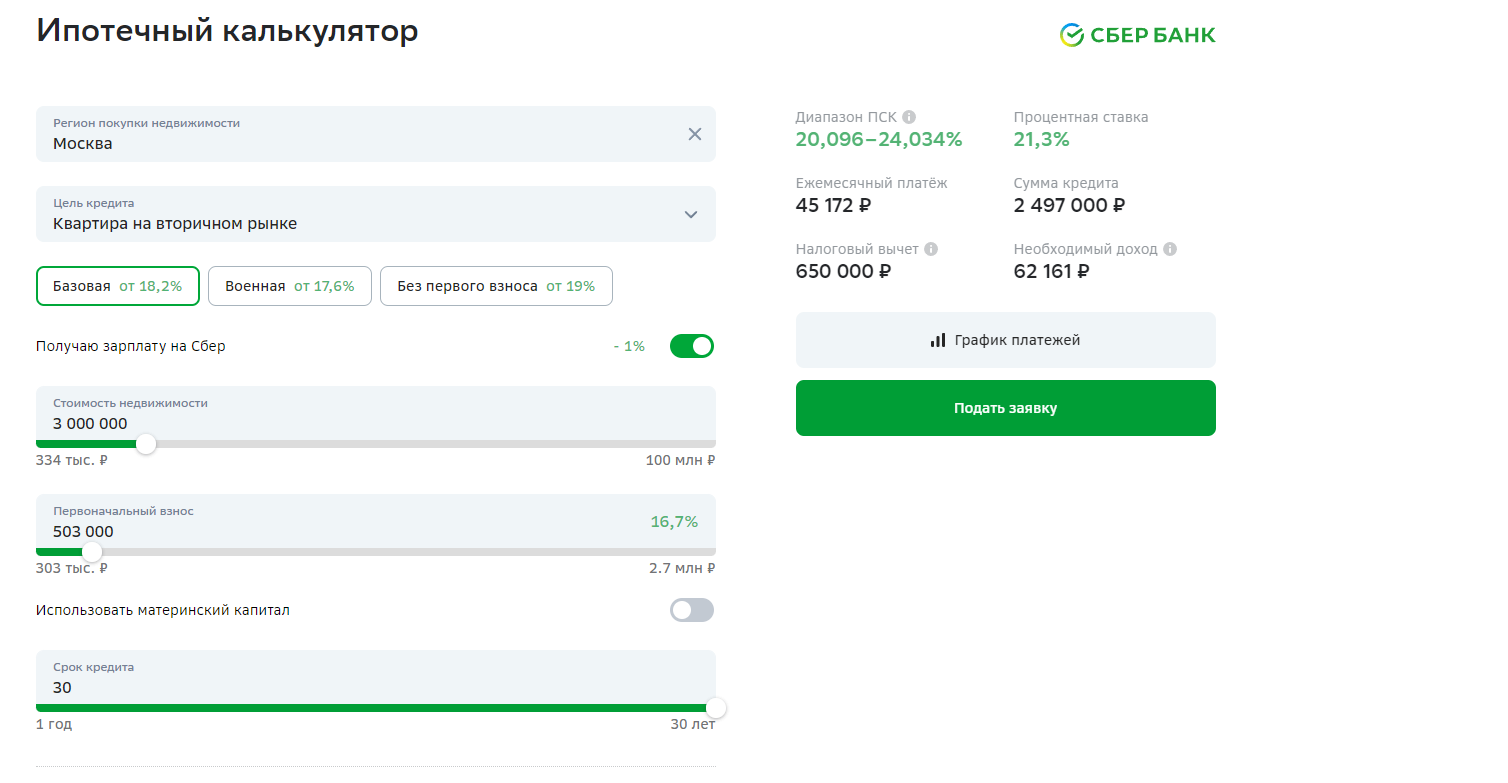Click the Первоначальный взнос slider handle
This screenshot has height=783, width=1508.
click(92, 552)
